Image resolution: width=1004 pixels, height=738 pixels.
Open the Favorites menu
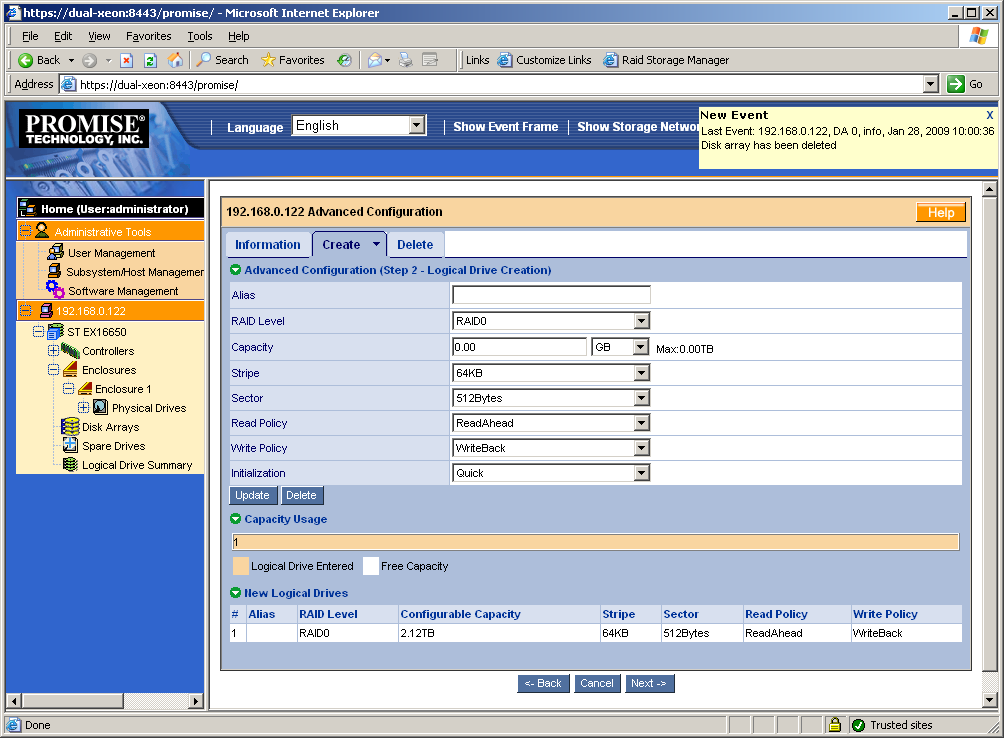149,36
